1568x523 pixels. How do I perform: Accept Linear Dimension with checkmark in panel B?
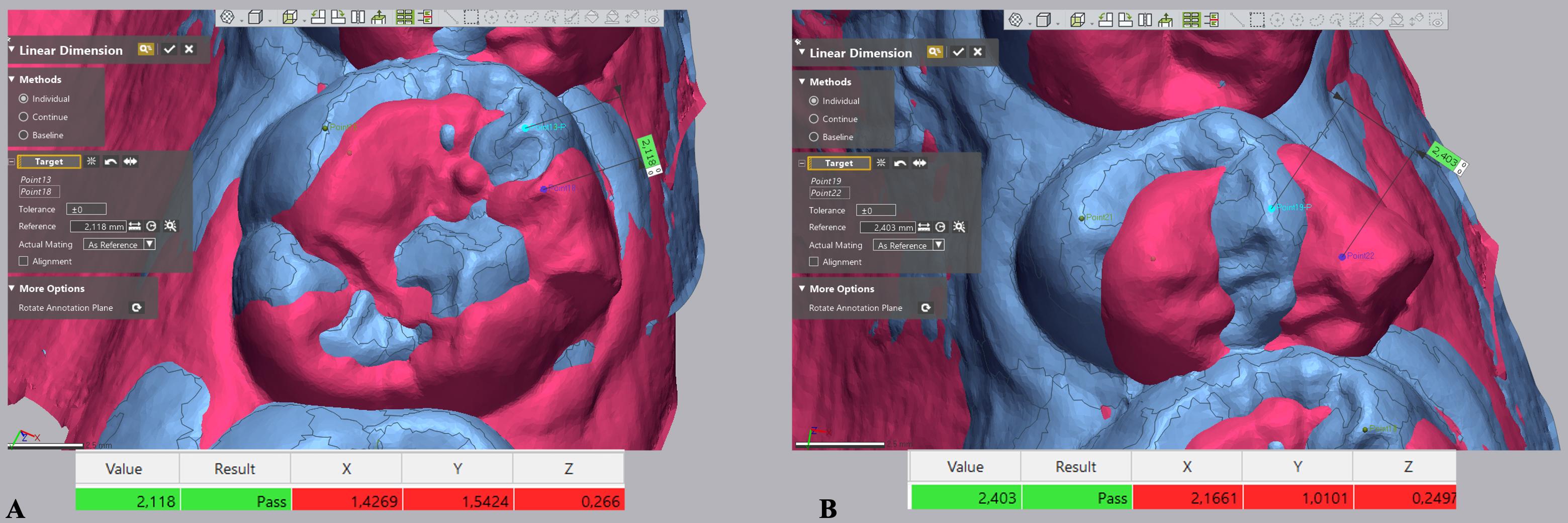coord(958,52)
